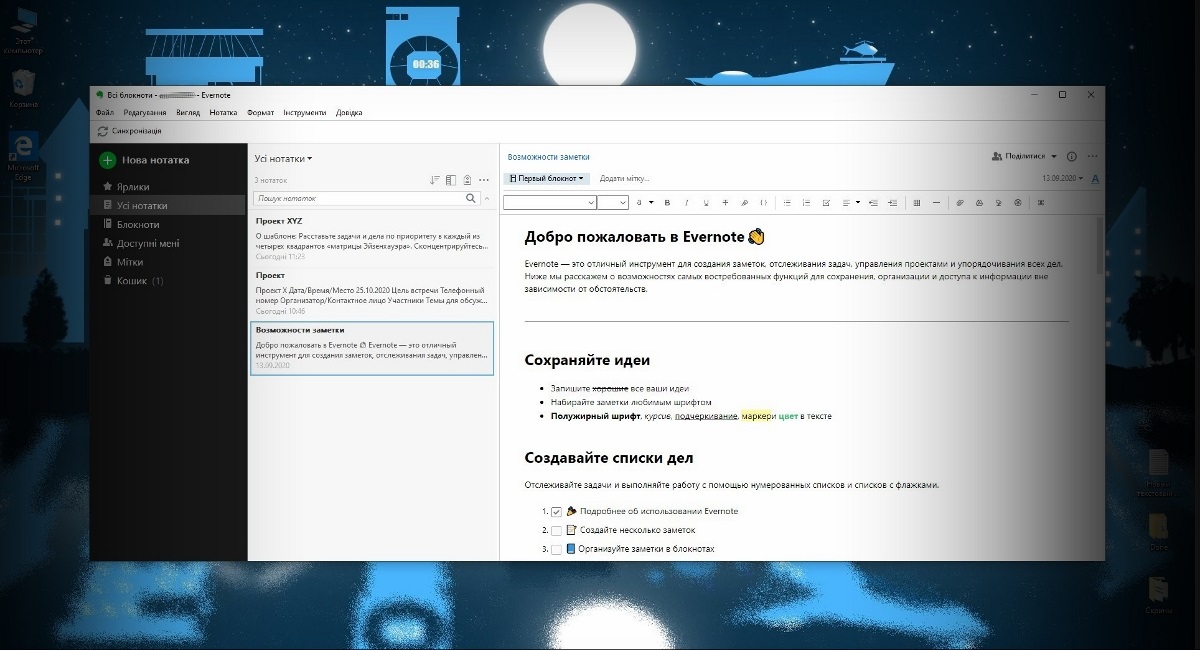The image size is (1200, 650).
Task: Open the Довідка menu
Action: point(349,113)
